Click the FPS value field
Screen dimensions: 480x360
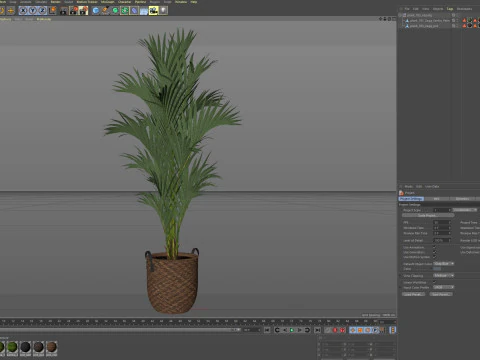coord(442,222)
